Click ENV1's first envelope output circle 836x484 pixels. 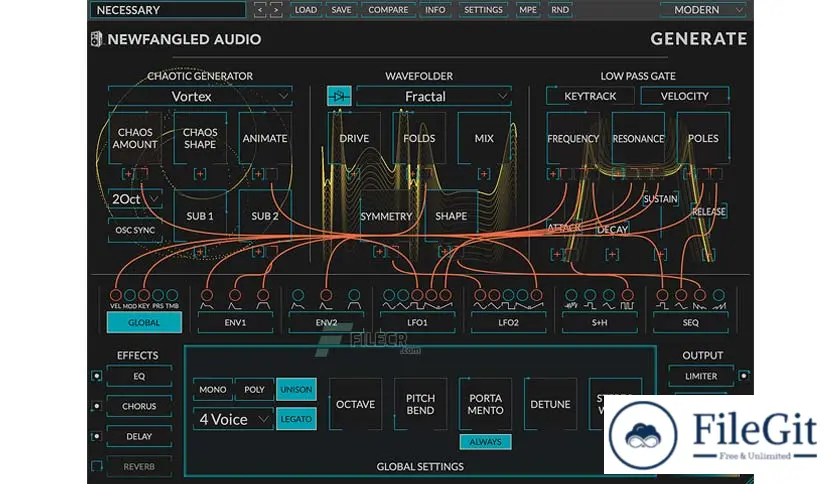[207, 295]
